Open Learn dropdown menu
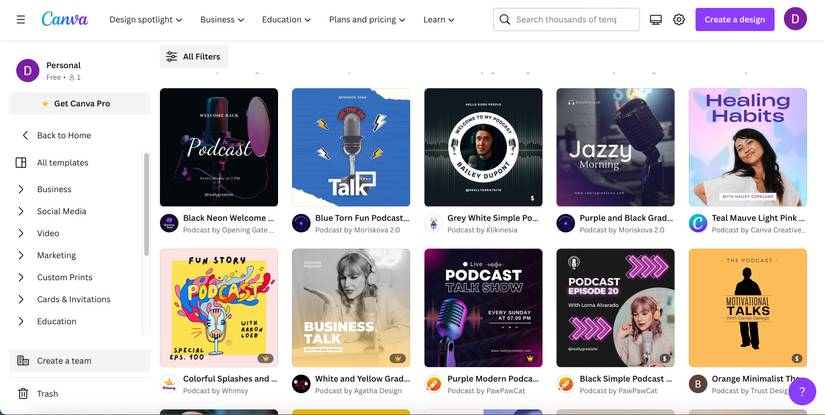 (x=439, y=19)
